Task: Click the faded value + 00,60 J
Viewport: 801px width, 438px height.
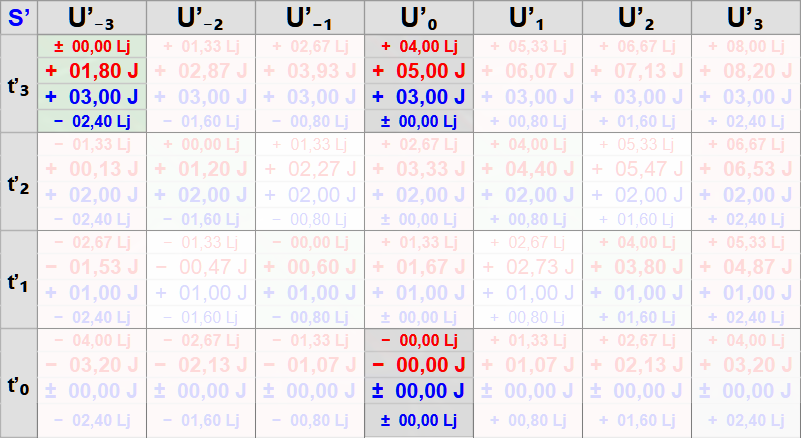Action: pyautogui.click(x=310, y=267)
